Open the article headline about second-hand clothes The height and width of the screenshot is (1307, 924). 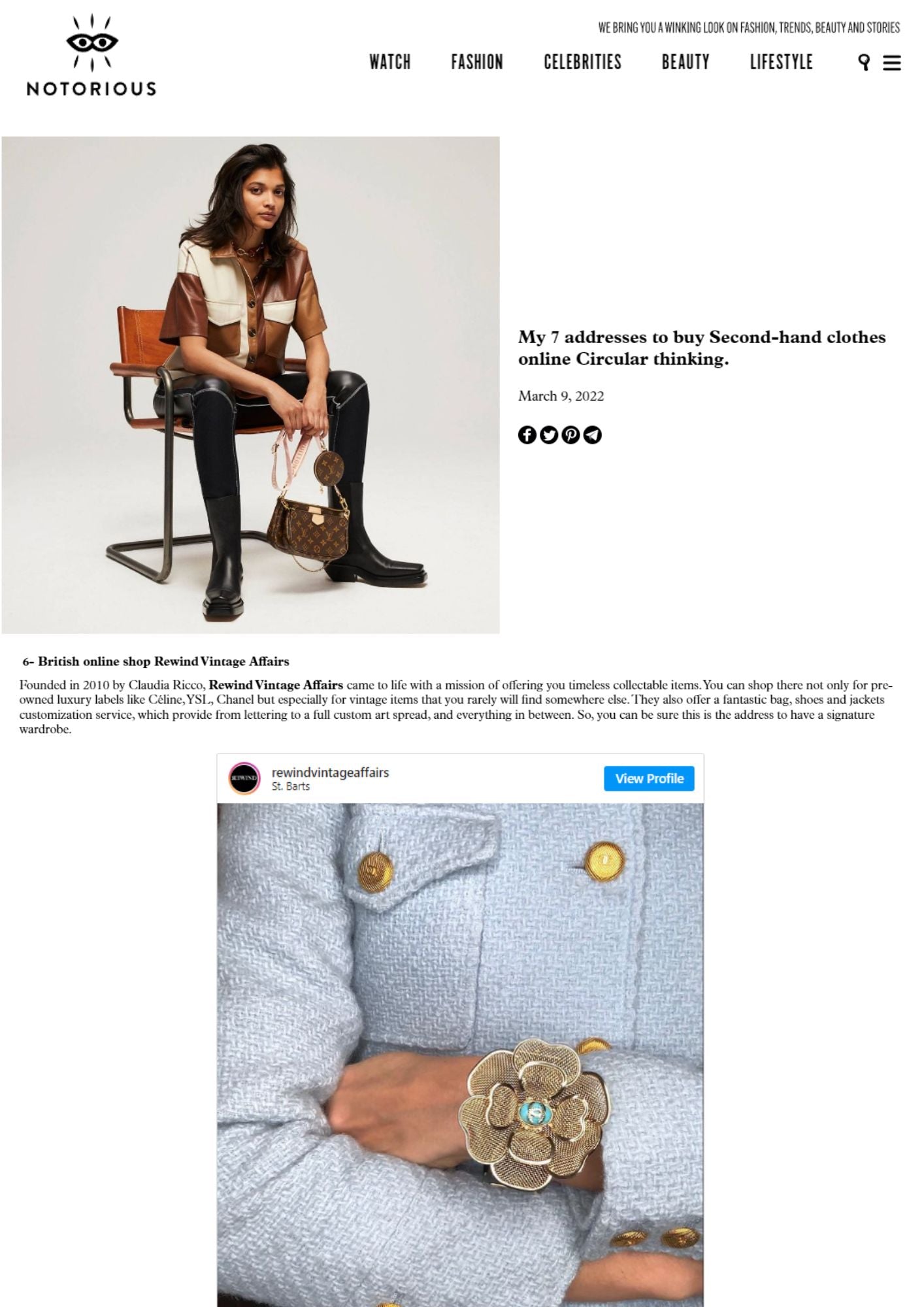(x=702, y=348)
